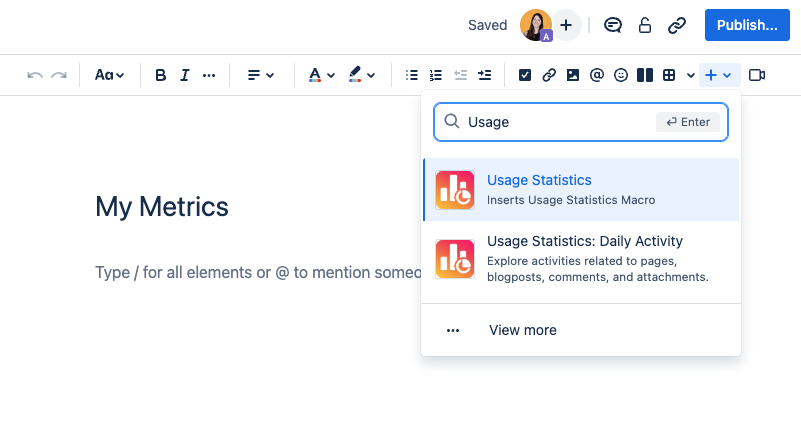801x424 pixels.
Task: Insert a link from the toolbar
Action: pyautogui.click(x=549, y=75)
